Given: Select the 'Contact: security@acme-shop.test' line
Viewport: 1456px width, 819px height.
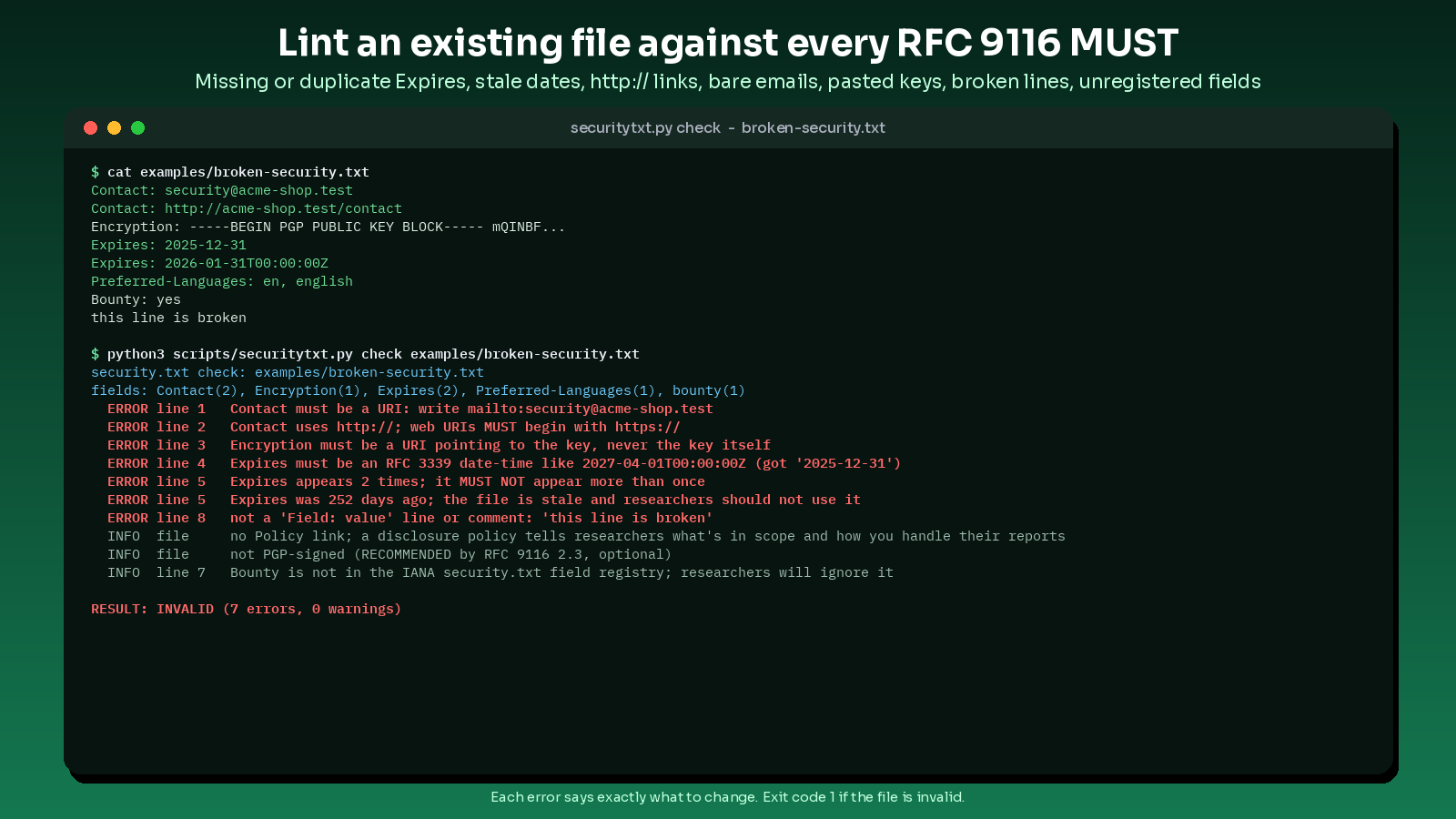Looking at the screenshot, I should (222, 190).
